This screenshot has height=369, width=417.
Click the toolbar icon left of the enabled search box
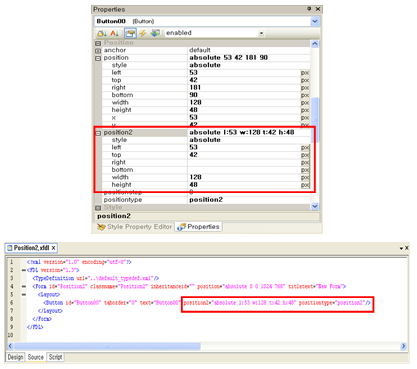(x=155, y=33)
